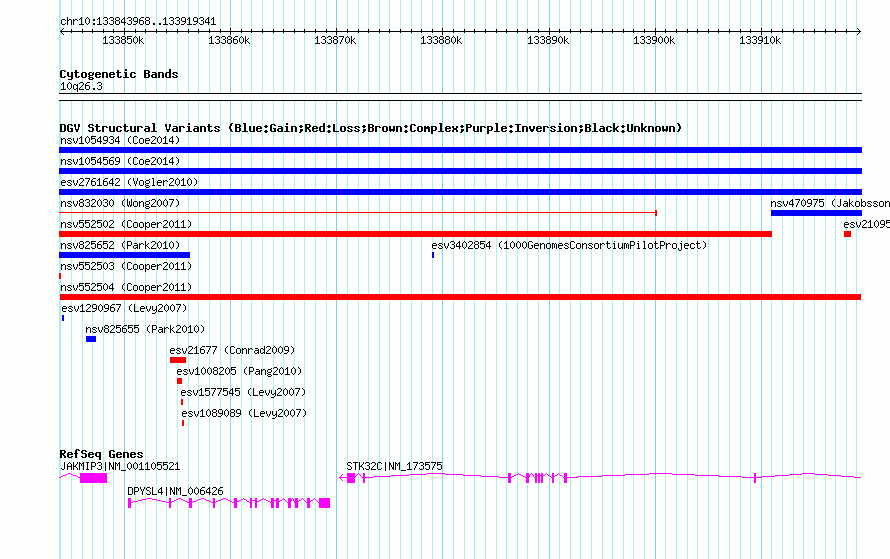This screenshot has height=559, width=890.
Task: Click the nsv1054569 (Coe2014) label
Action: [120, 161]
